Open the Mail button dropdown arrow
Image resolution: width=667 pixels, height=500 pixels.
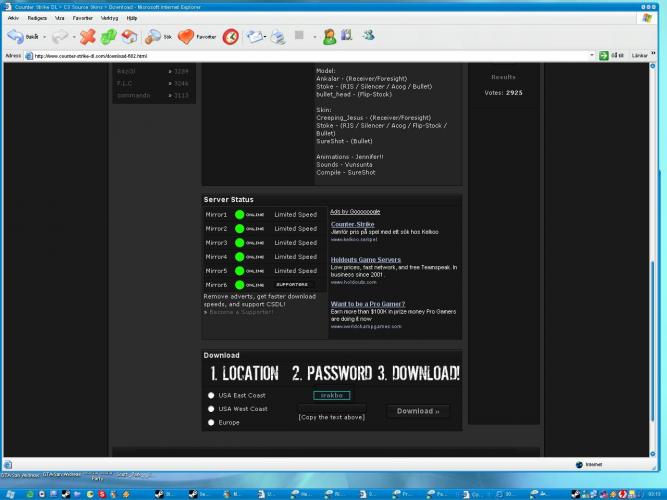(267, 37)
